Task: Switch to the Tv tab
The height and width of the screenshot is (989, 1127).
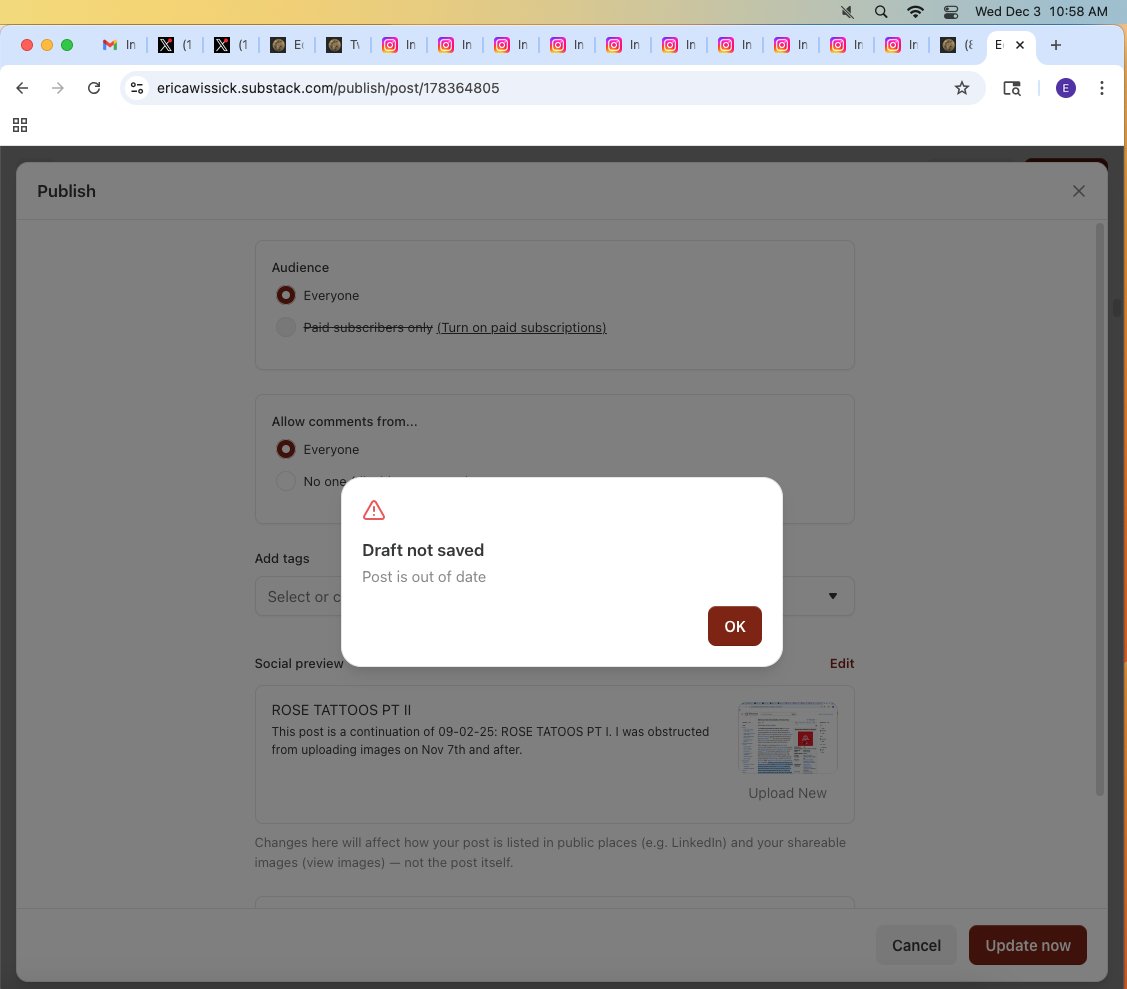Action: click(x=343, y=45)
